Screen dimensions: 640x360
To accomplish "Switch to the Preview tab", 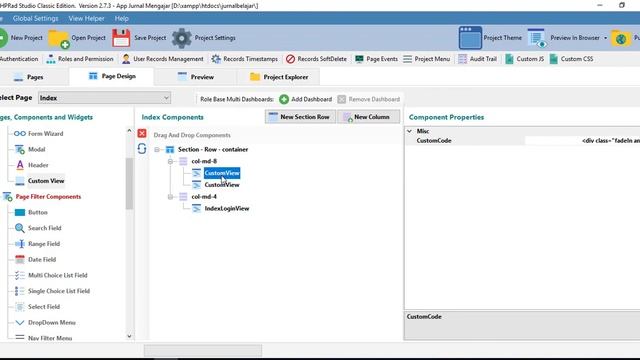I will pyautogui.click(x=196, y=77).
